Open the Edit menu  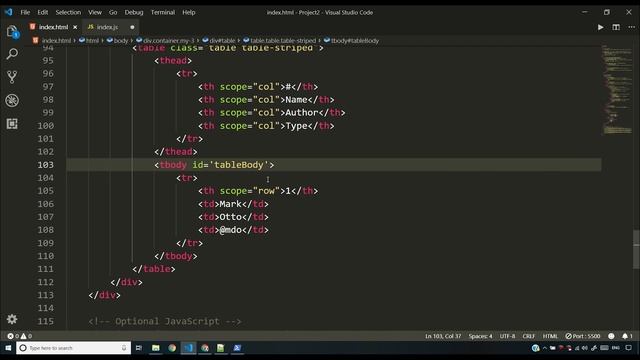42,12
